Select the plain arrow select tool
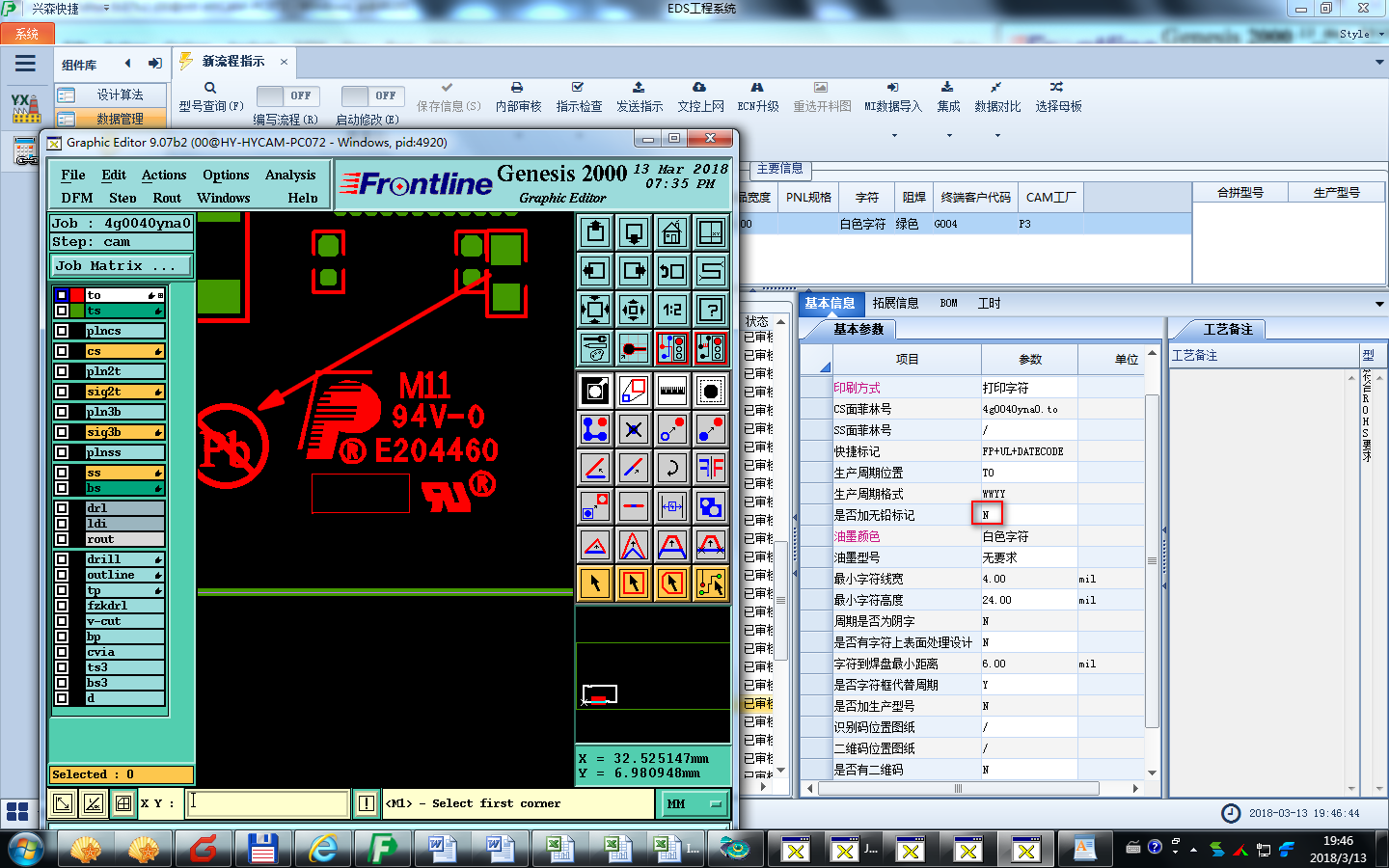Viewport: 1389px width, 868px height. tap(595, 583)
